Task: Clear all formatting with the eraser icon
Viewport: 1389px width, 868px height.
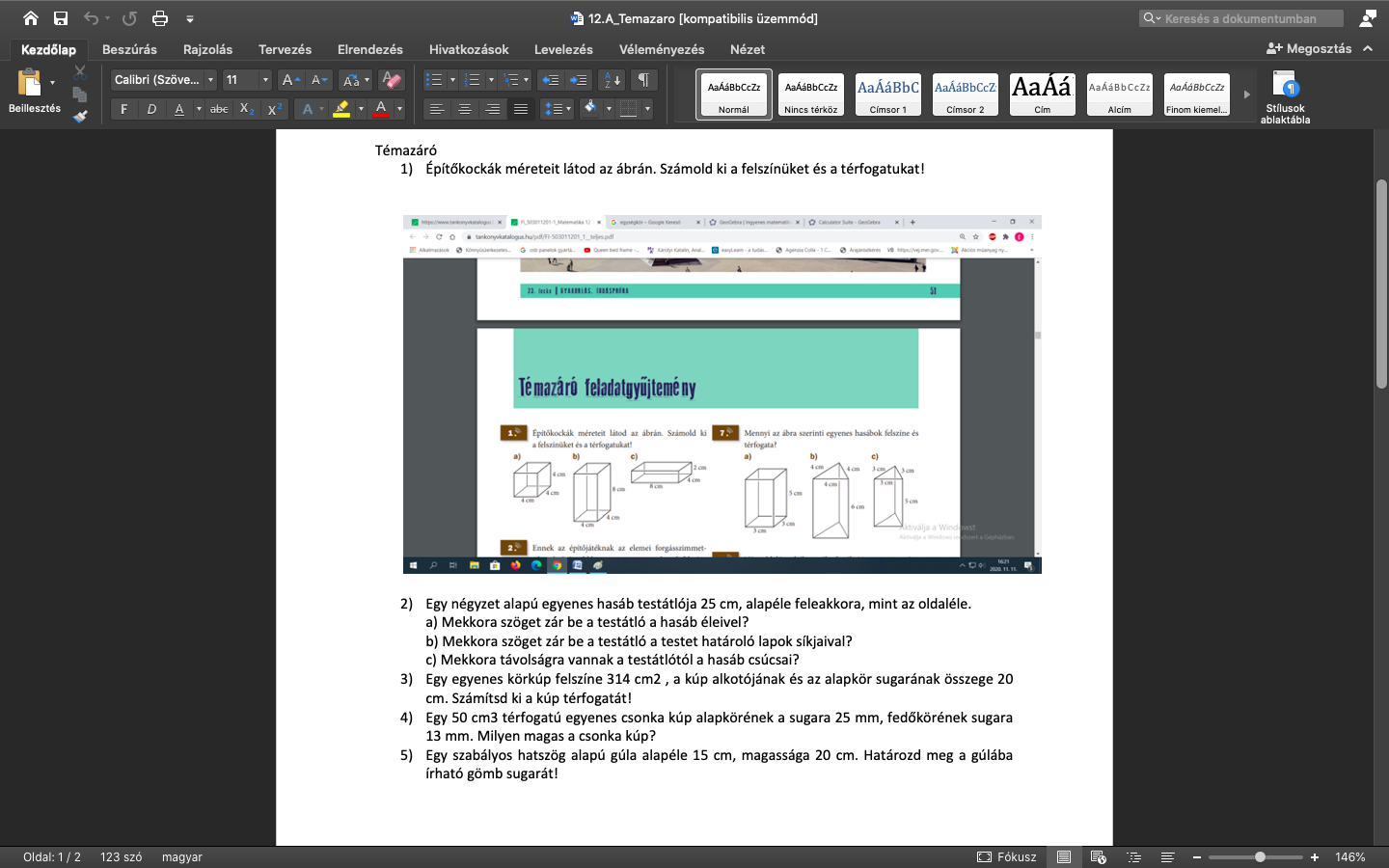Action: [391, 80]
